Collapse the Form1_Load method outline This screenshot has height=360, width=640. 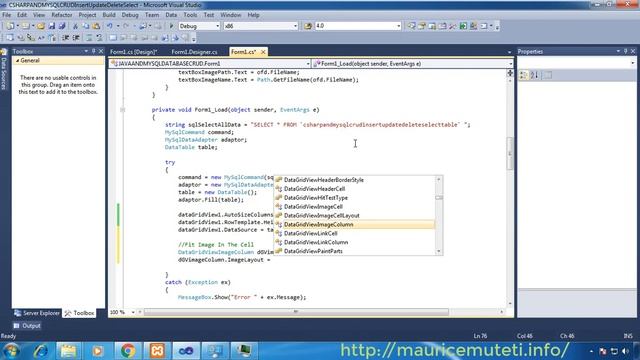pyautogui.click(x=122, y=110)
